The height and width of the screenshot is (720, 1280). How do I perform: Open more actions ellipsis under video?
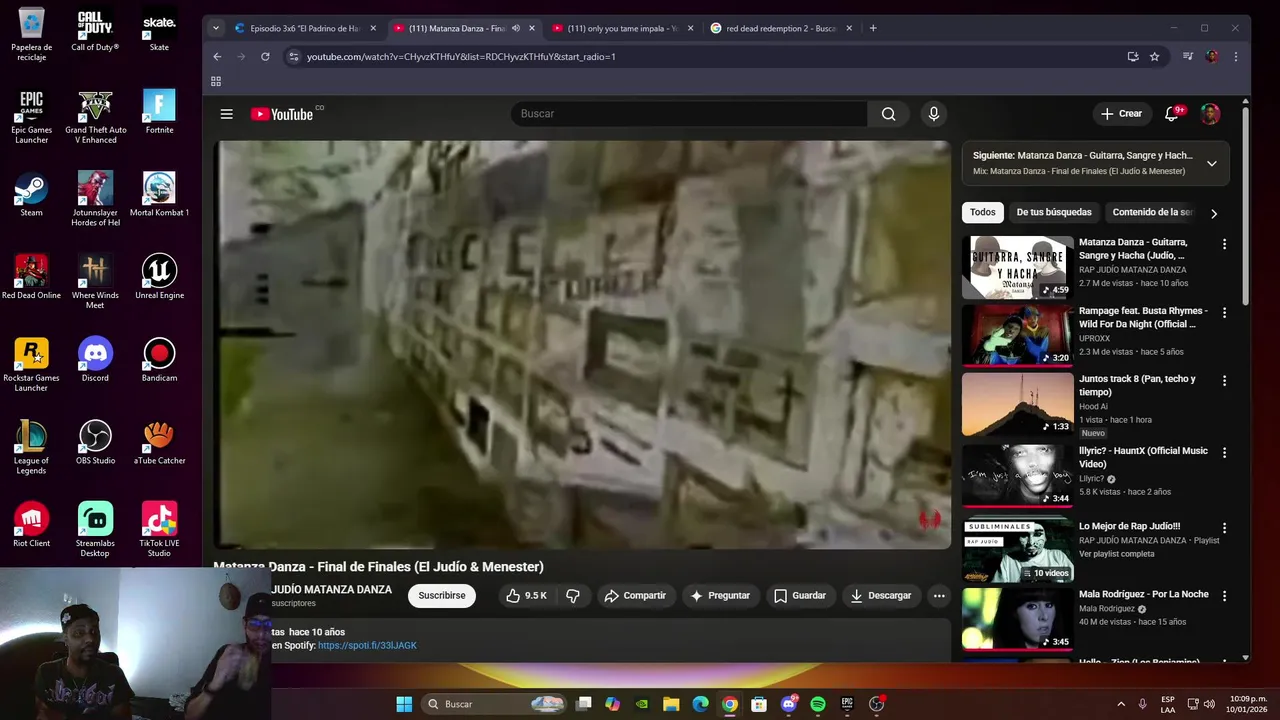point(939,595)
